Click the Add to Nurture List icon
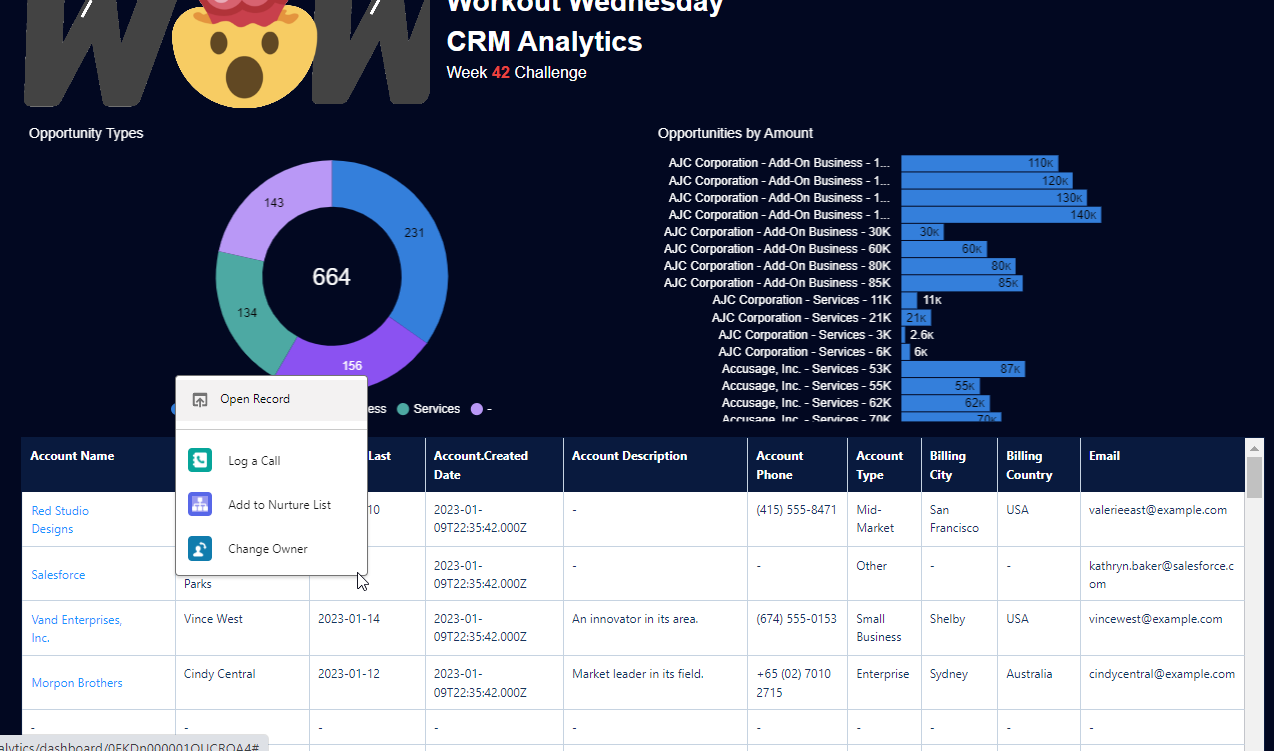The image size is (1274, 751). tap(200, 504)
